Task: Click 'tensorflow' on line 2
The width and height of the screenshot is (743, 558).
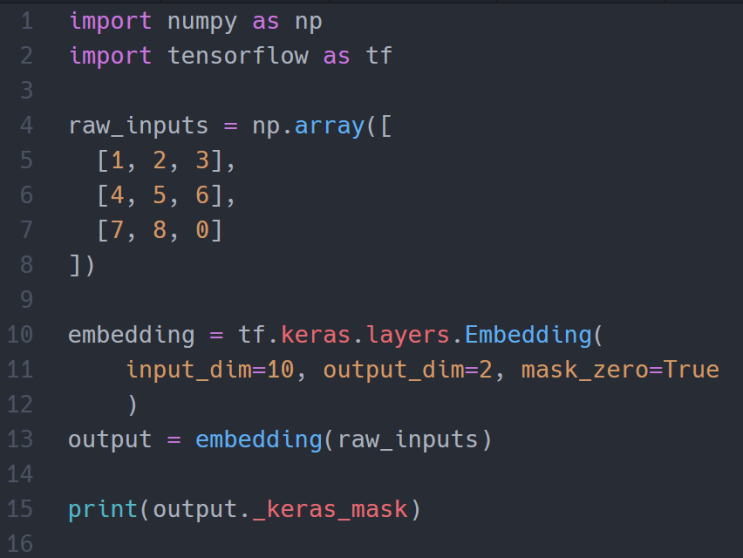Action: (238, 56)
